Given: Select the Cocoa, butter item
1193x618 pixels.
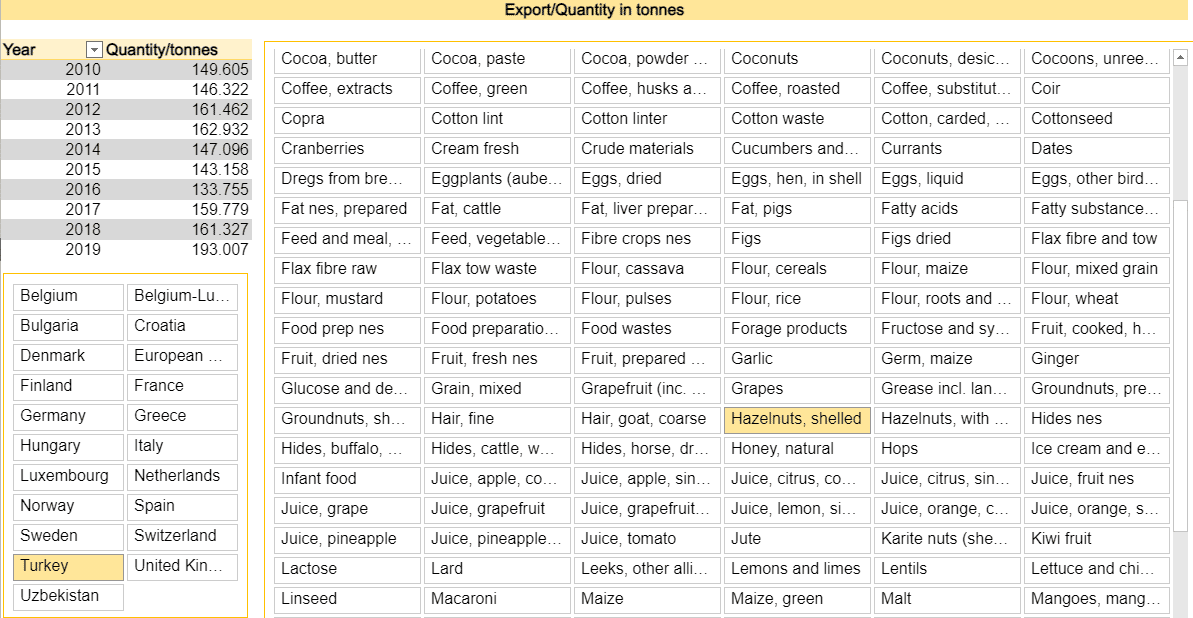Looking at the screenshot, I should point(347,59).
